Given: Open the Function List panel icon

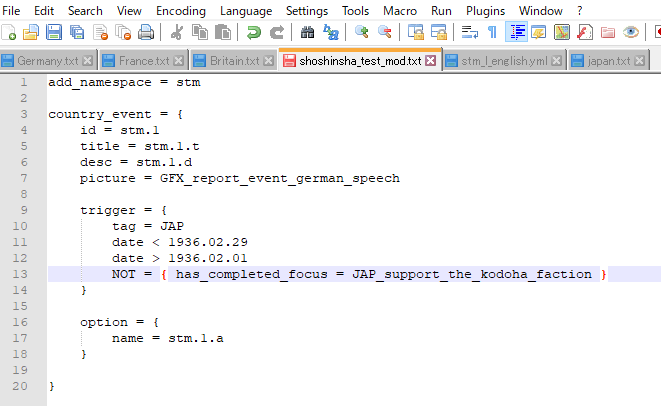Looking at the screenshot, I should 585,32.
